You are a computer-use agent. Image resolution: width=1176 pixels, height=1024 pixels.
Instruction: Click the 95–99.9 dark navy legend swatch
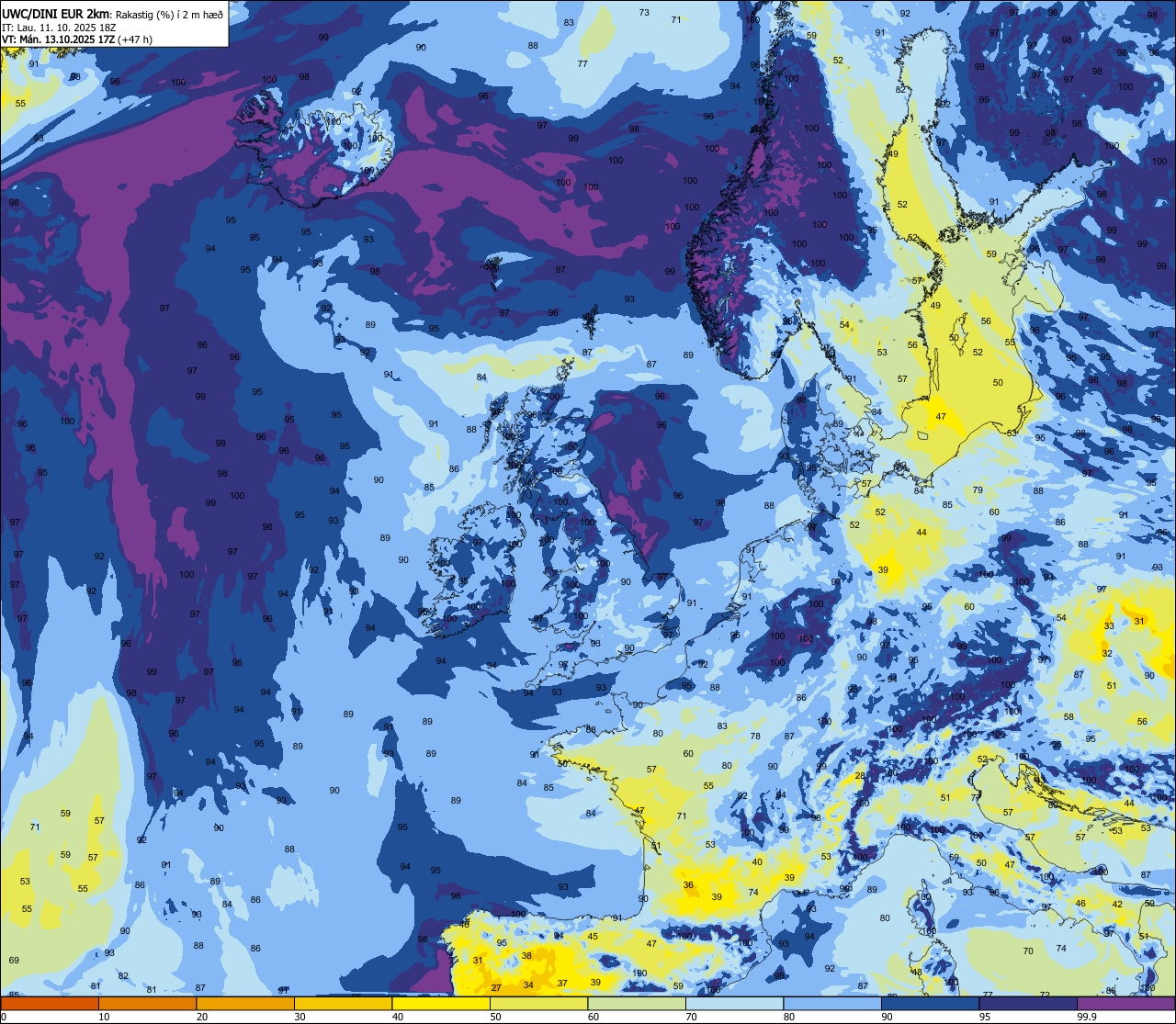(1028, 1003)
